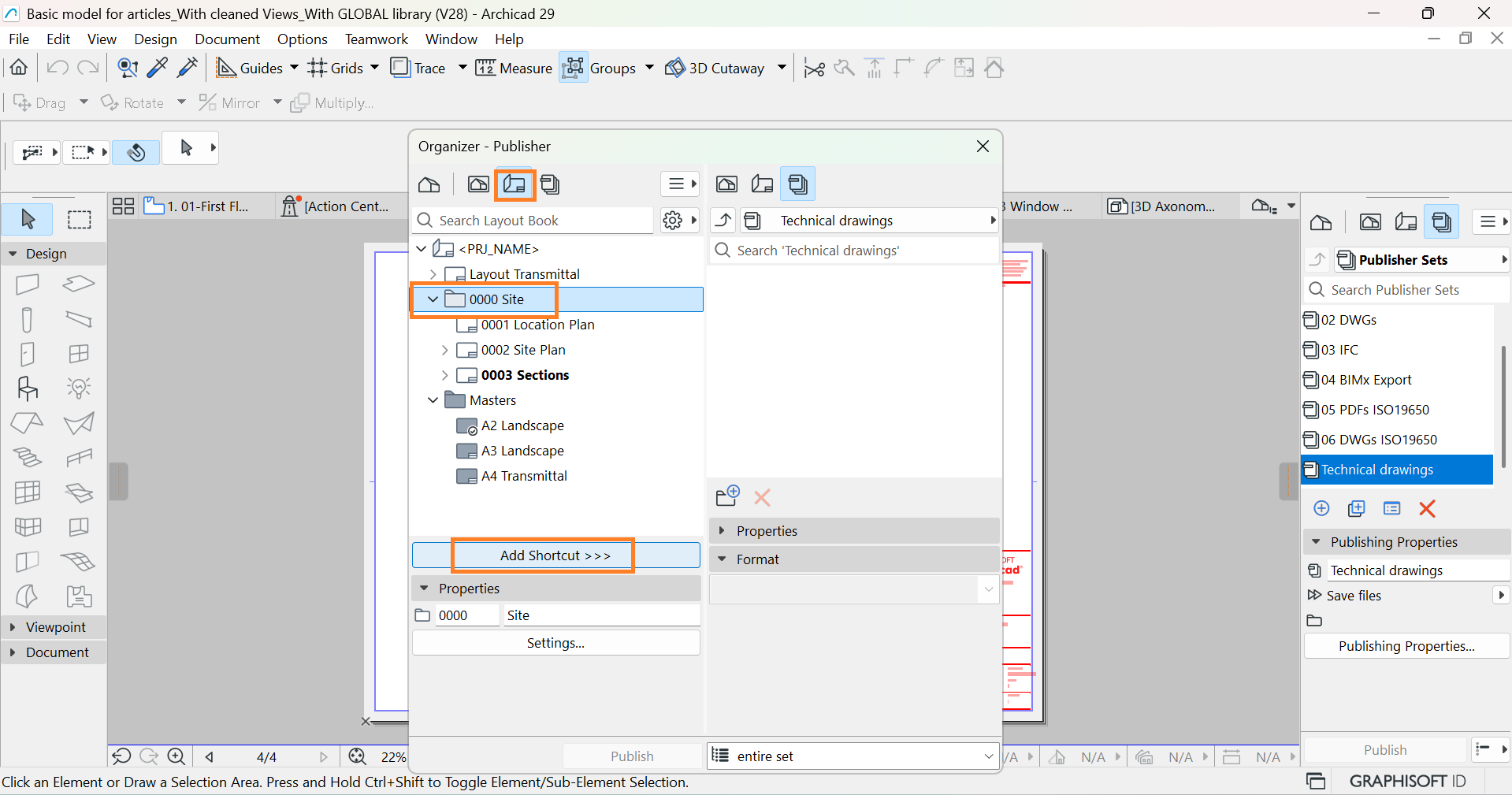1512x795 pixels.
Task: Expand the 0002 Site Plan layout
Action: click(x=444, y=350)
